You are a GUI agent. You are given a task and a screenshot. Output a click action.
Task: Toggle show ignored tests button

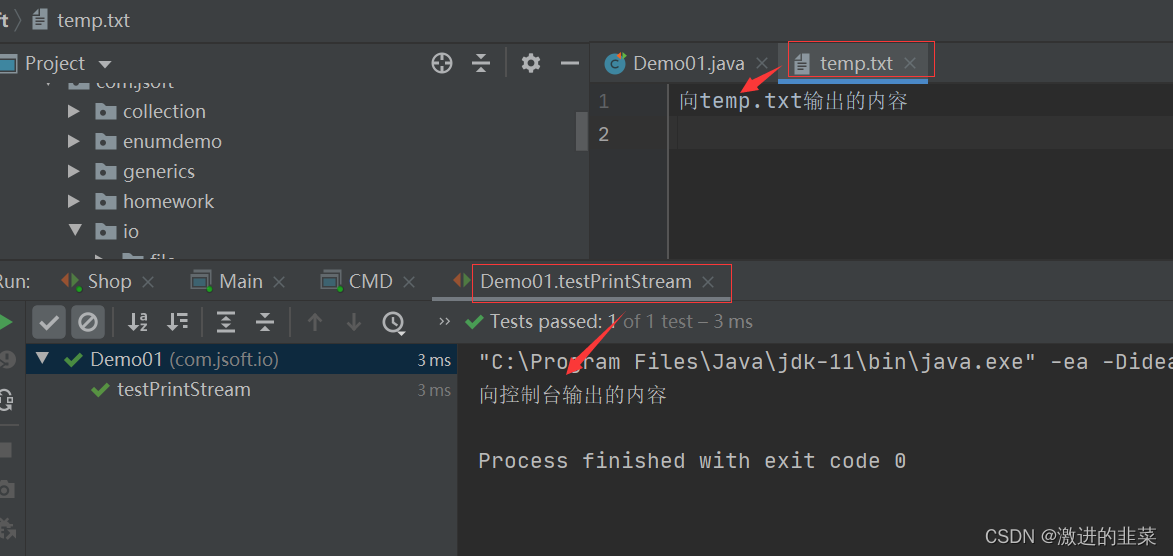coord(88,322)
